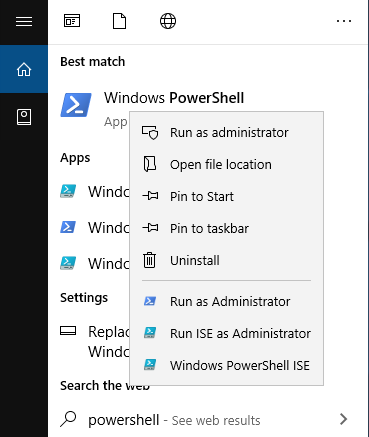Launch Windows PowerShell ISE from the menu
This screenshot has width=369, height=437.
point(226,366)
